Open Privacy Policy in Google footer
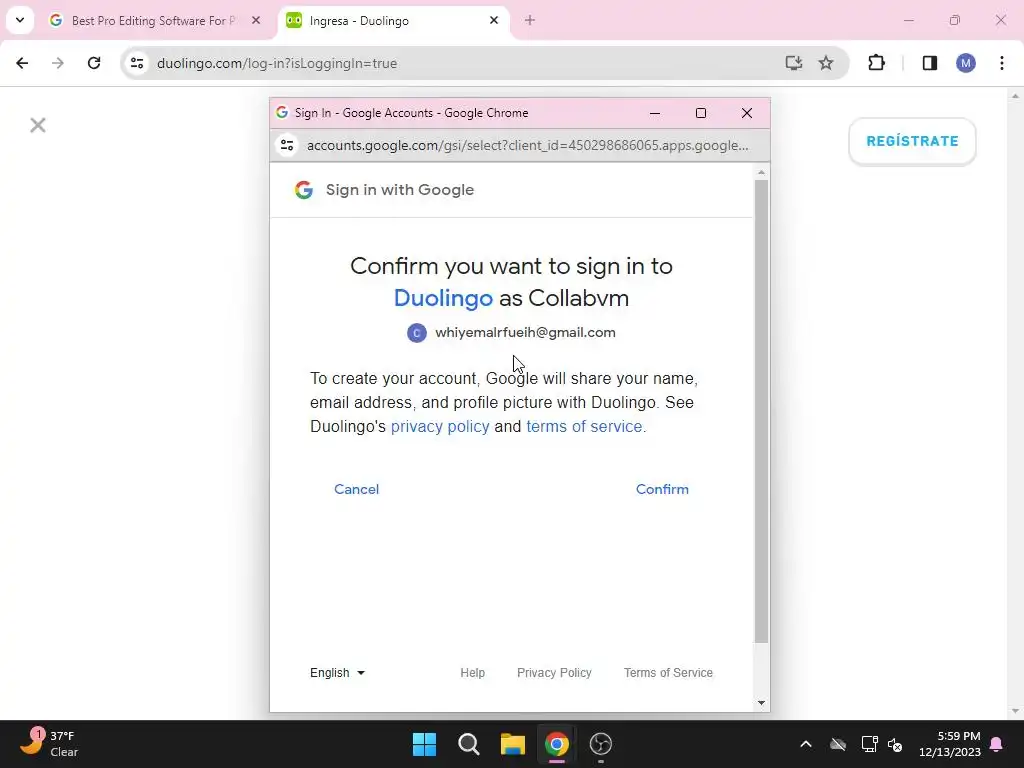Image resolution: width=1024 pixels, height=768 pixels. tap(554, 673)
